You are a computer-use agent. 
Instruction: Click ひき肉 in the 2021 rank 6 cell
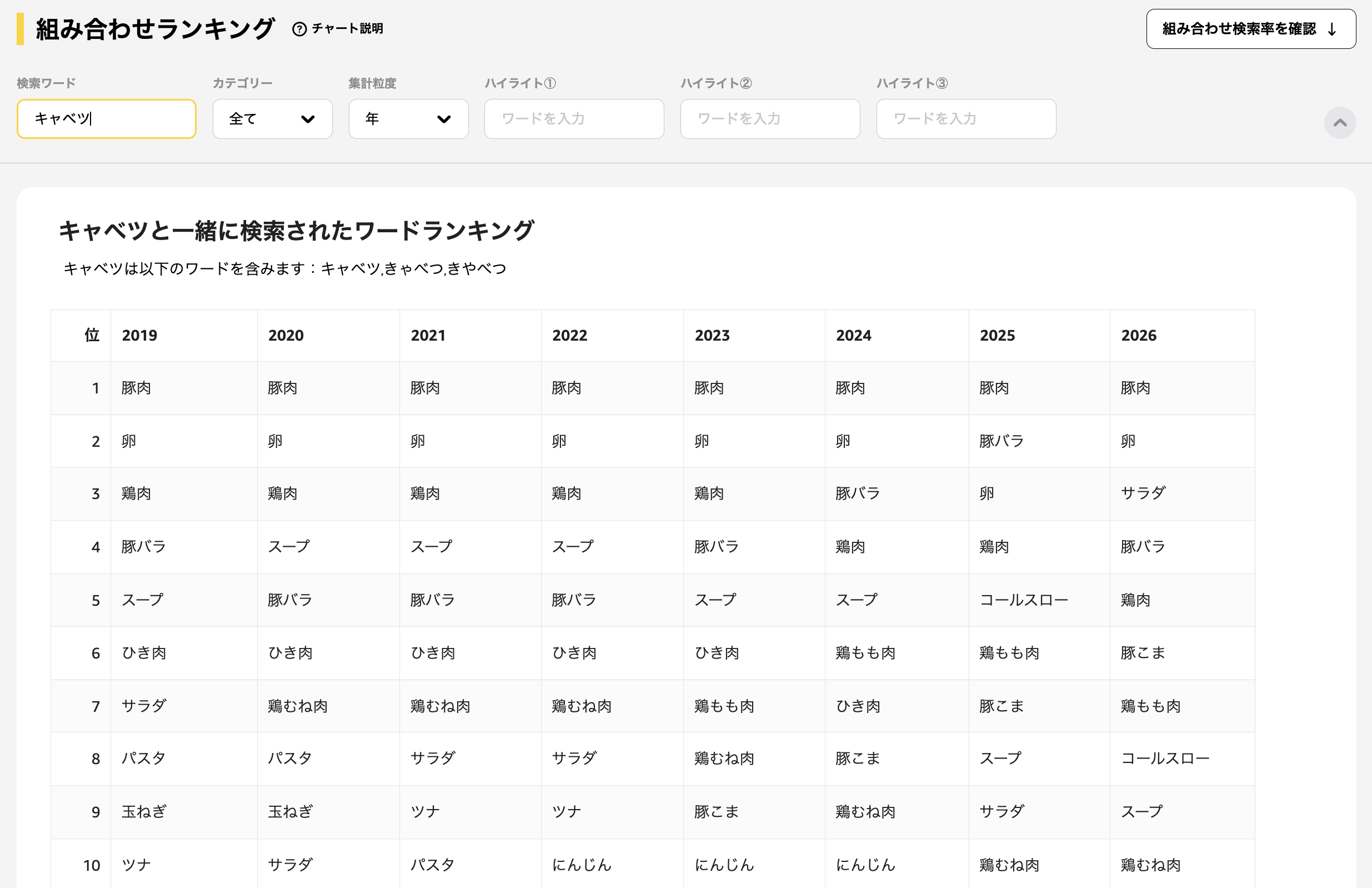(433, 653)
